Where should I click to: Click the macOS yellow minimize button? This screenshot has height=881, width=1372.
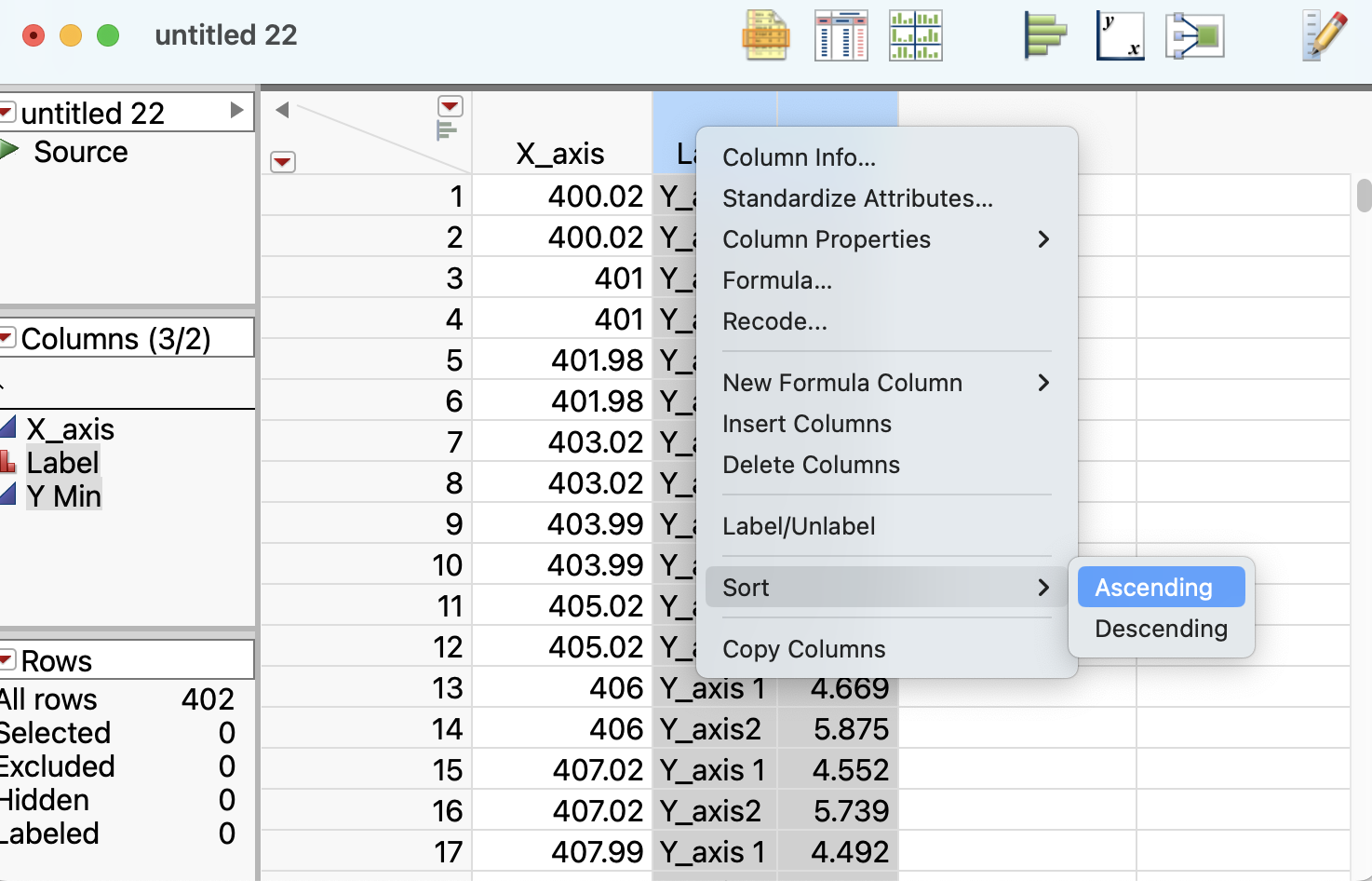(71, 35)
